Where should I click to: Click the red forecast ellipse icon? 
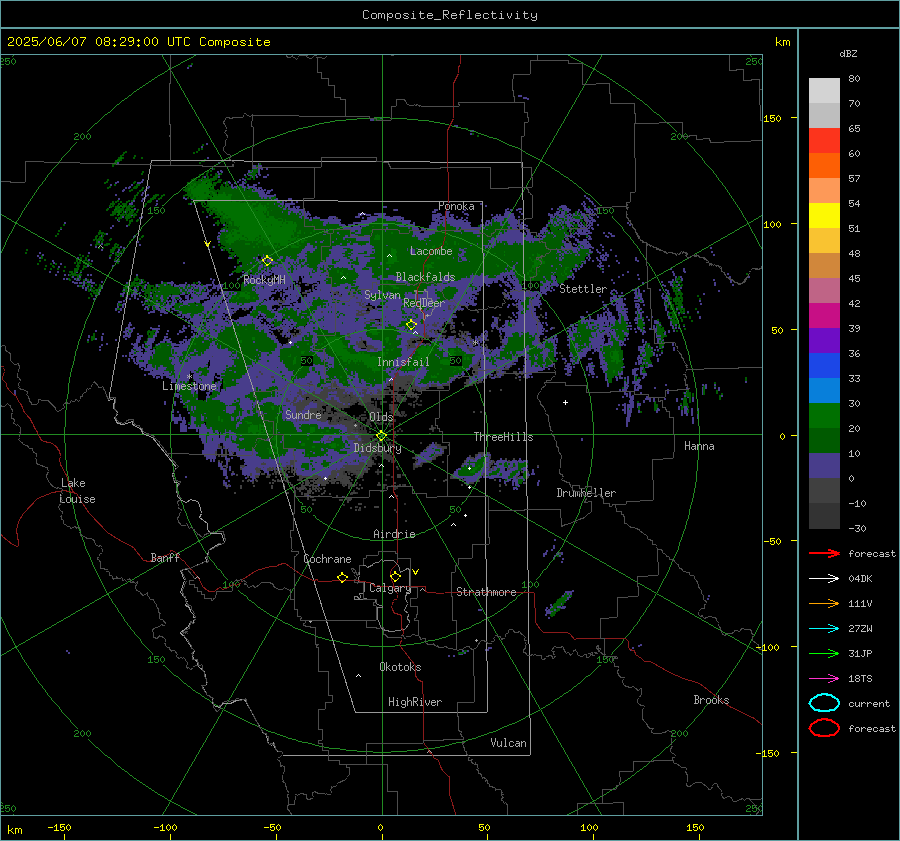pos(824,728)
